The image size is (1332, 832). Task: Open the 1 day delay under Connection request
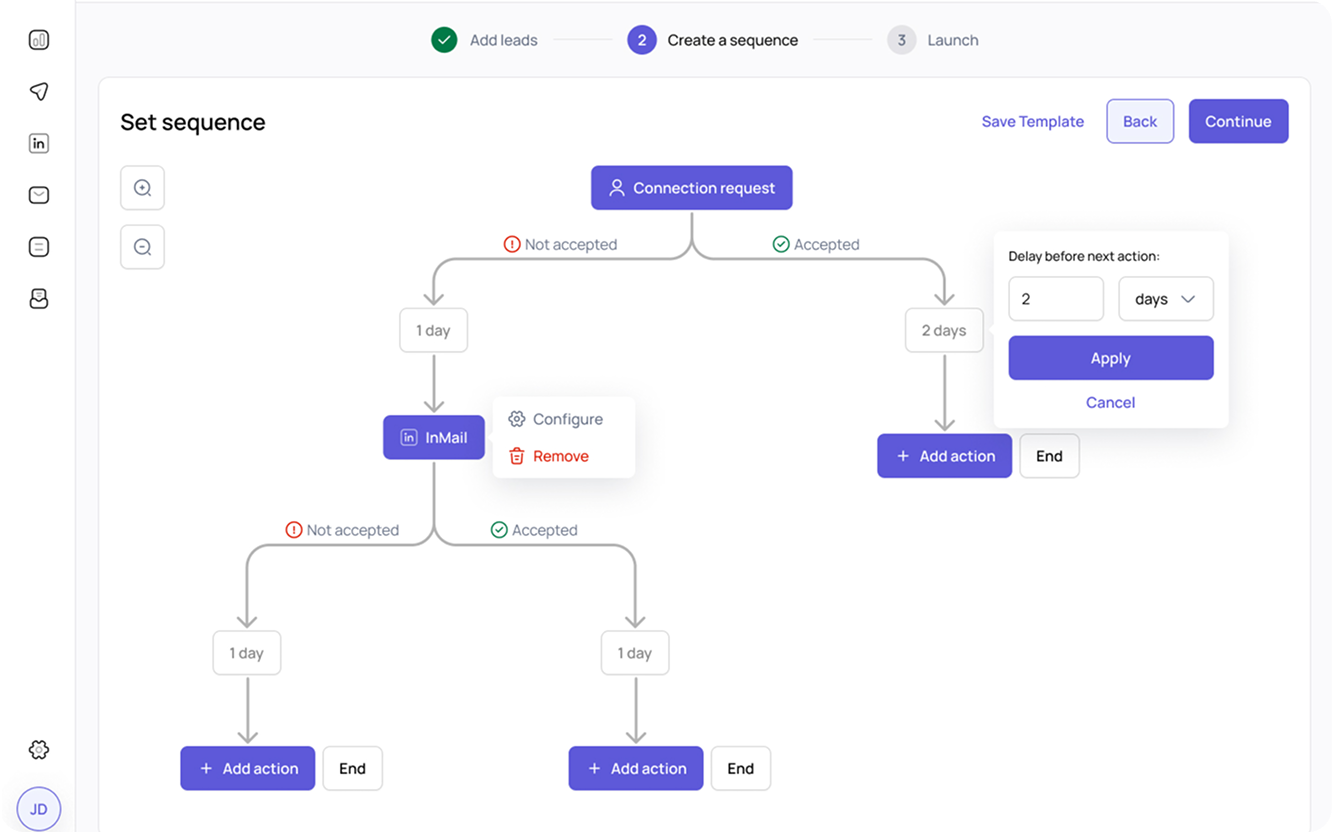coord(433,330)
